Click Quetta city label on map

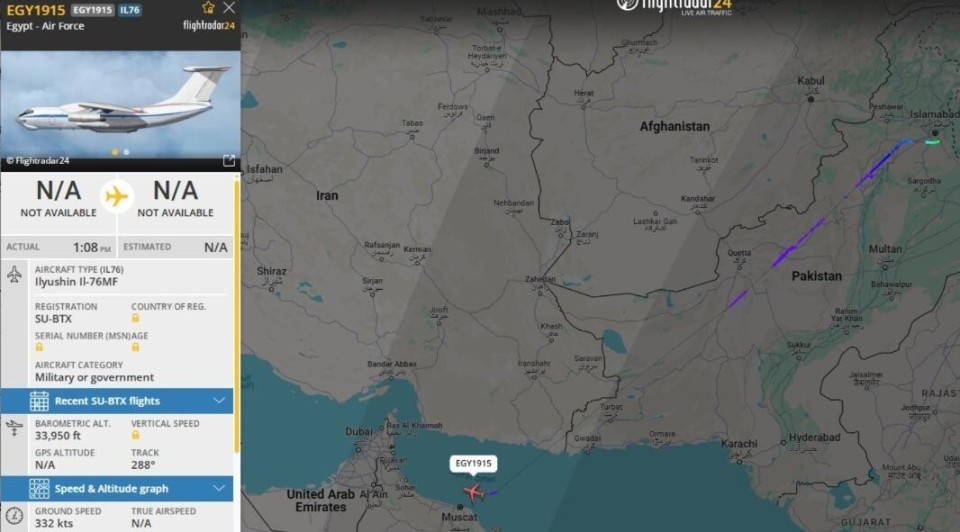pyautogui.click(x=739, y=253)
